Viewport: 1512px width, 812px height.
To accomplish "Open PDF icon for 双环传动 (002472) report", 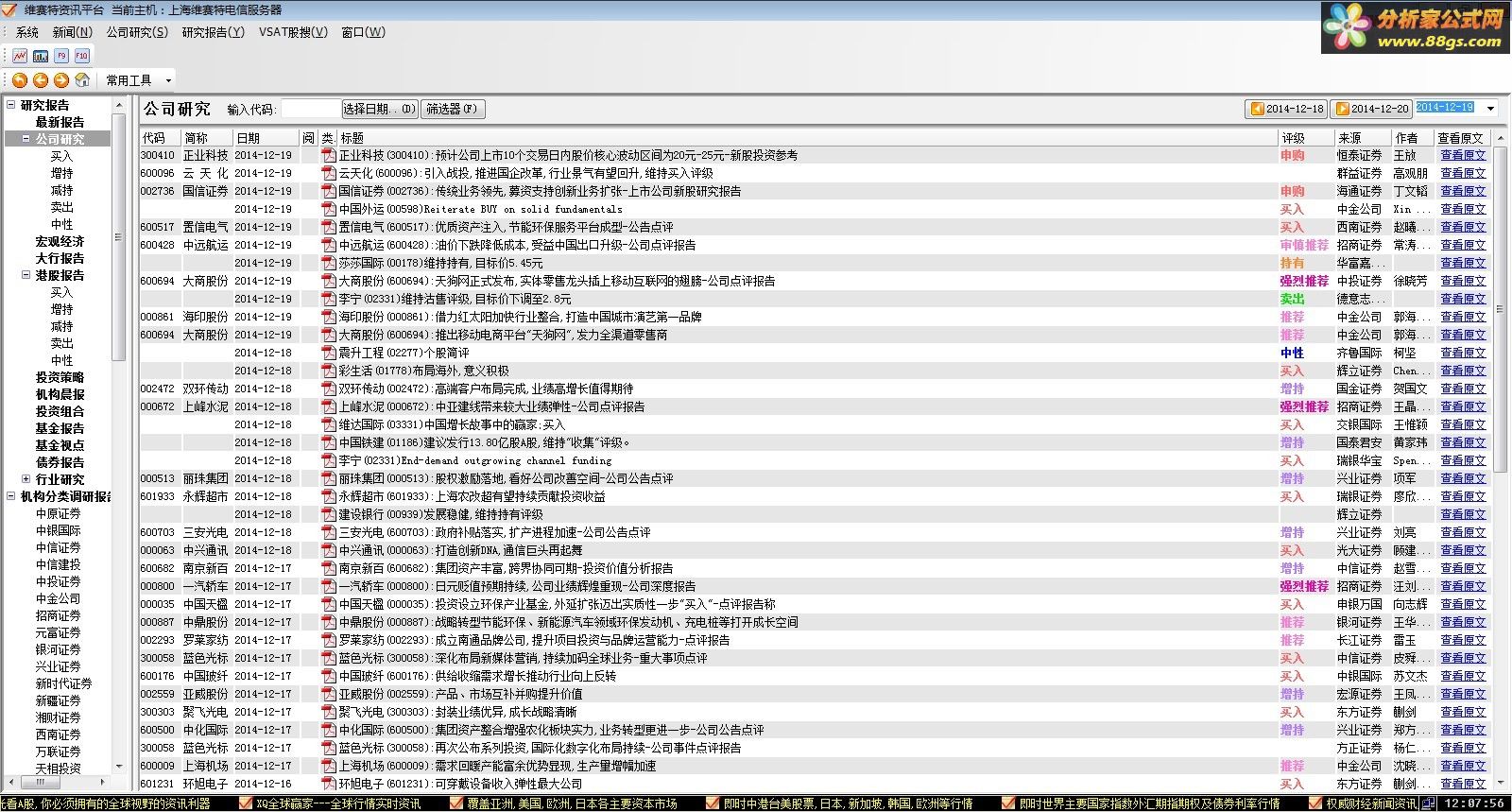I will (x=329, y=389).
